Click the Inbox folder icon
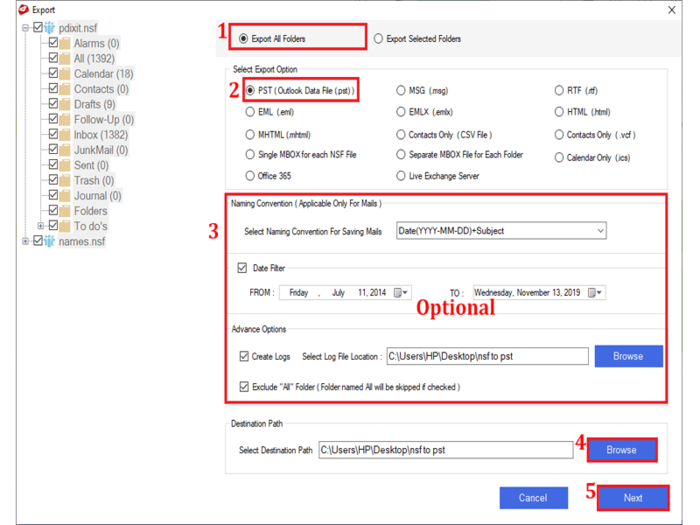Screen dimensions: 700x525 coord(65,135)
